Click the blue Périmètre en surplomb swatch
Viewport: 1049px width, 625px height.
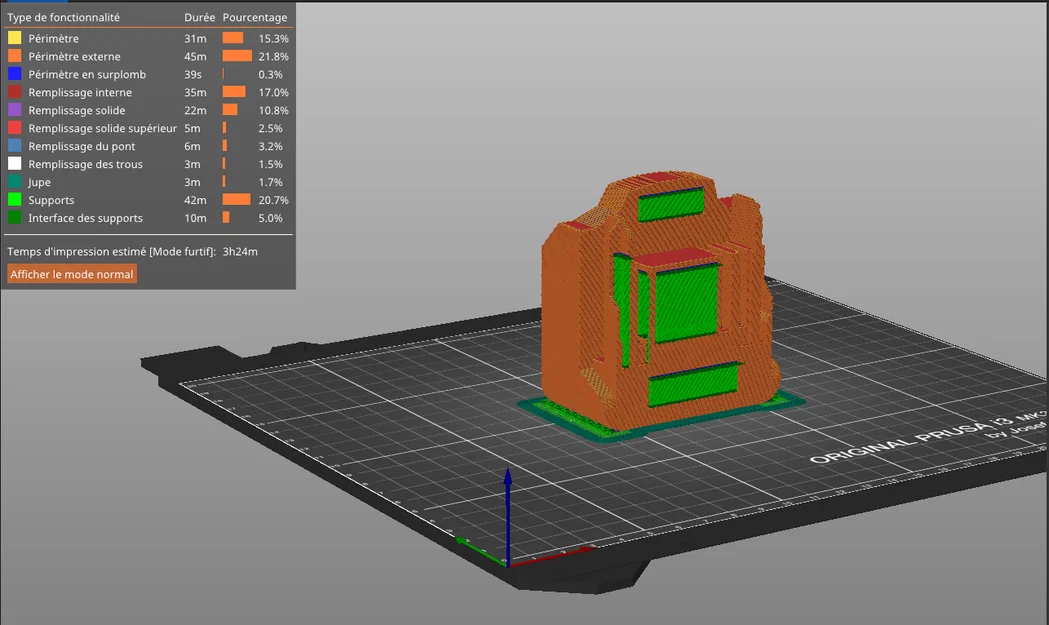click(15, 74)
